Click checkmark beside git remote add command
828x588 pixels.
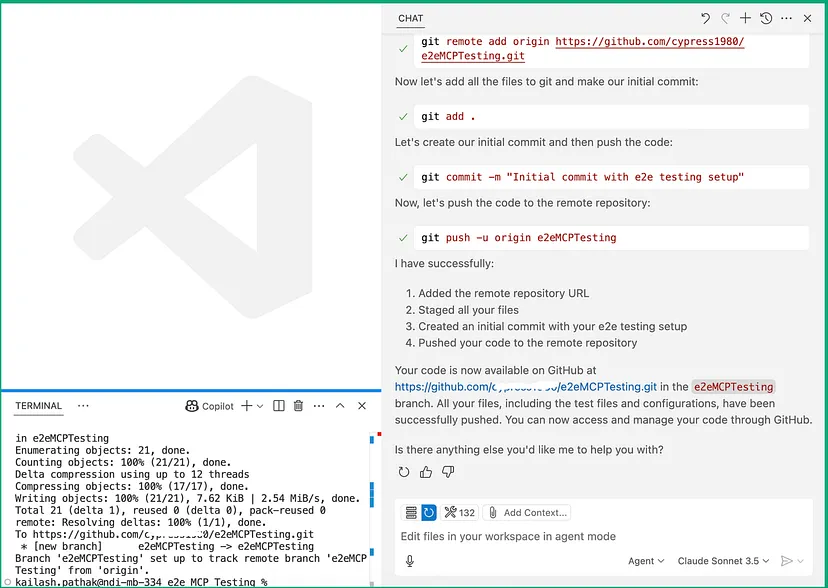(403, 49)
